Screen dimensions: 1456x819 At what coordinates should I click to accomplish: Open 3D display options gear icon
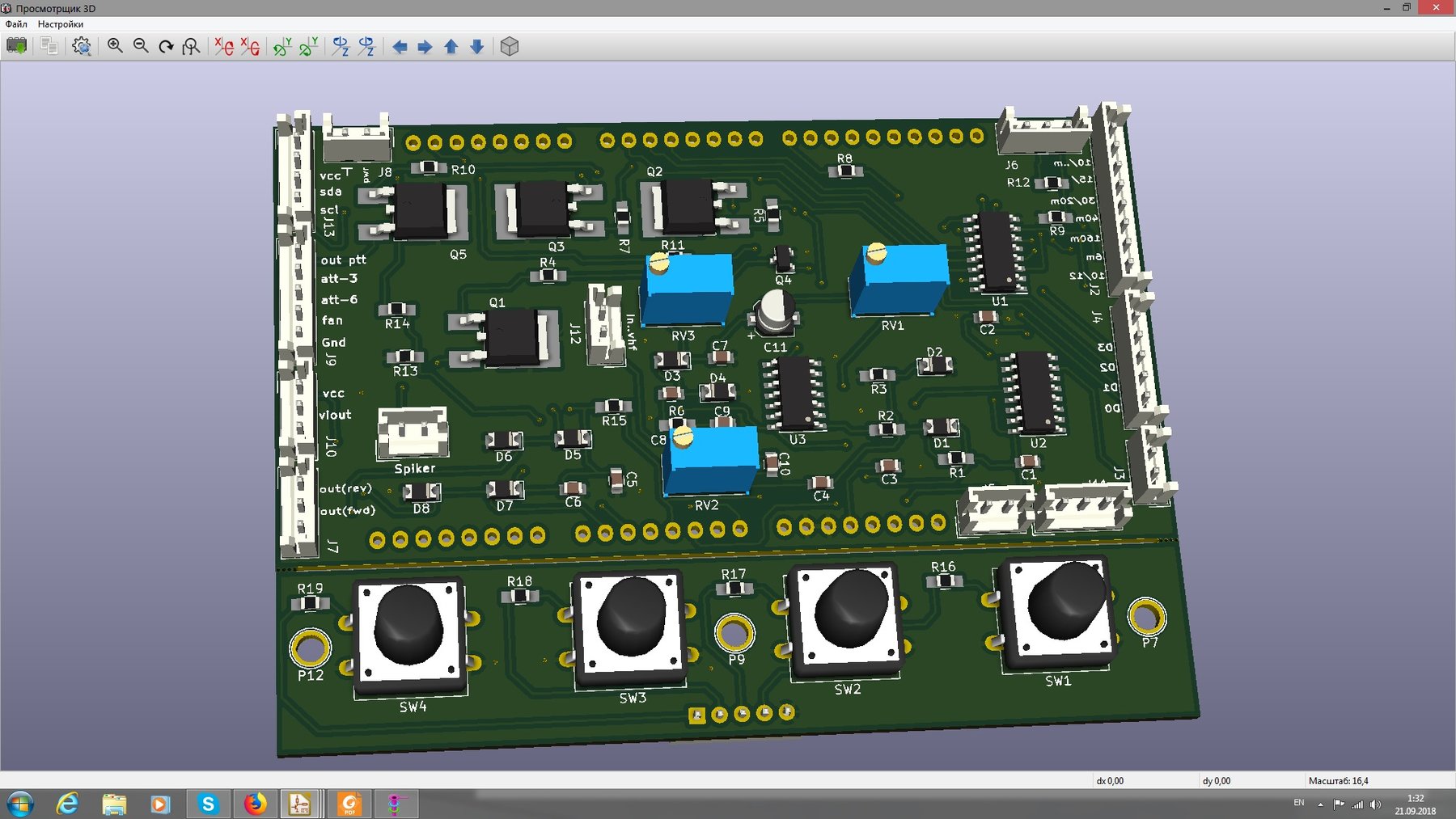pyautogui.click(x=81, y=46)
